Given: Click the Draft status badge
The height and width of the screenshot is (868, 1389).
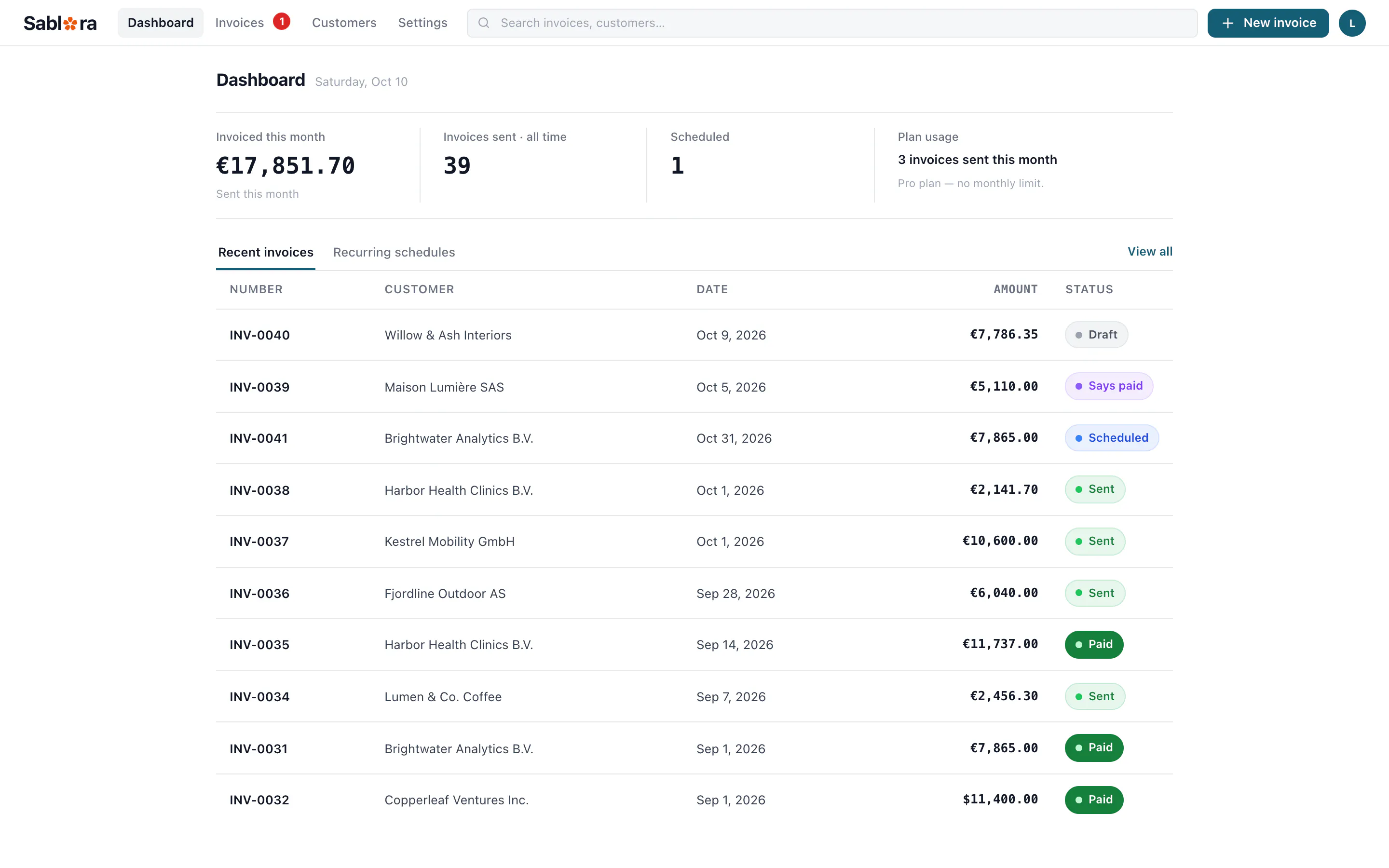Looking at the screenshot, I should click(1096, 335).
